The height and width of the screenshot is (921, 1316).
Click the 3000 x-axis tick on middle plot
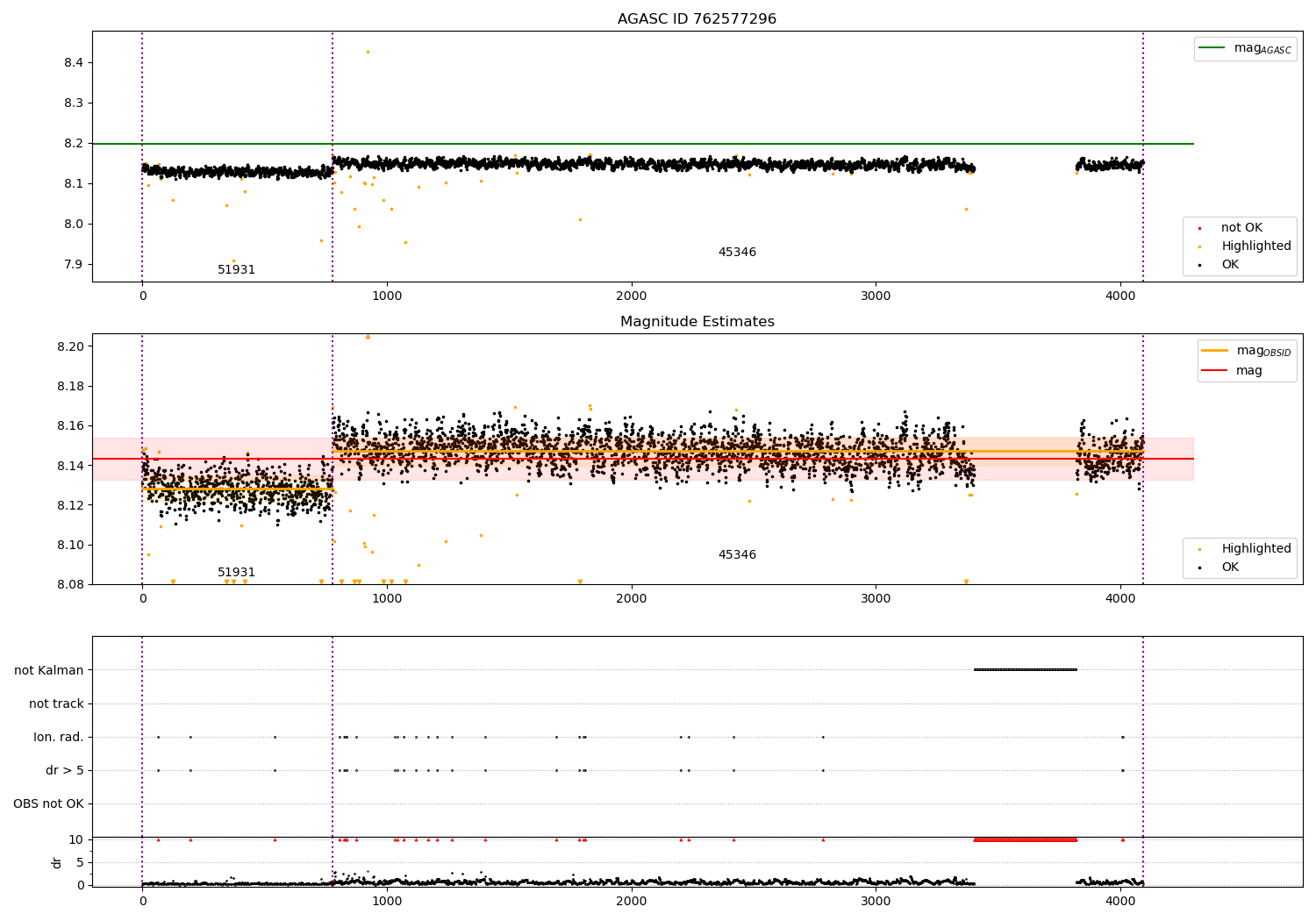pyautogui.click(x=876, y=598)
